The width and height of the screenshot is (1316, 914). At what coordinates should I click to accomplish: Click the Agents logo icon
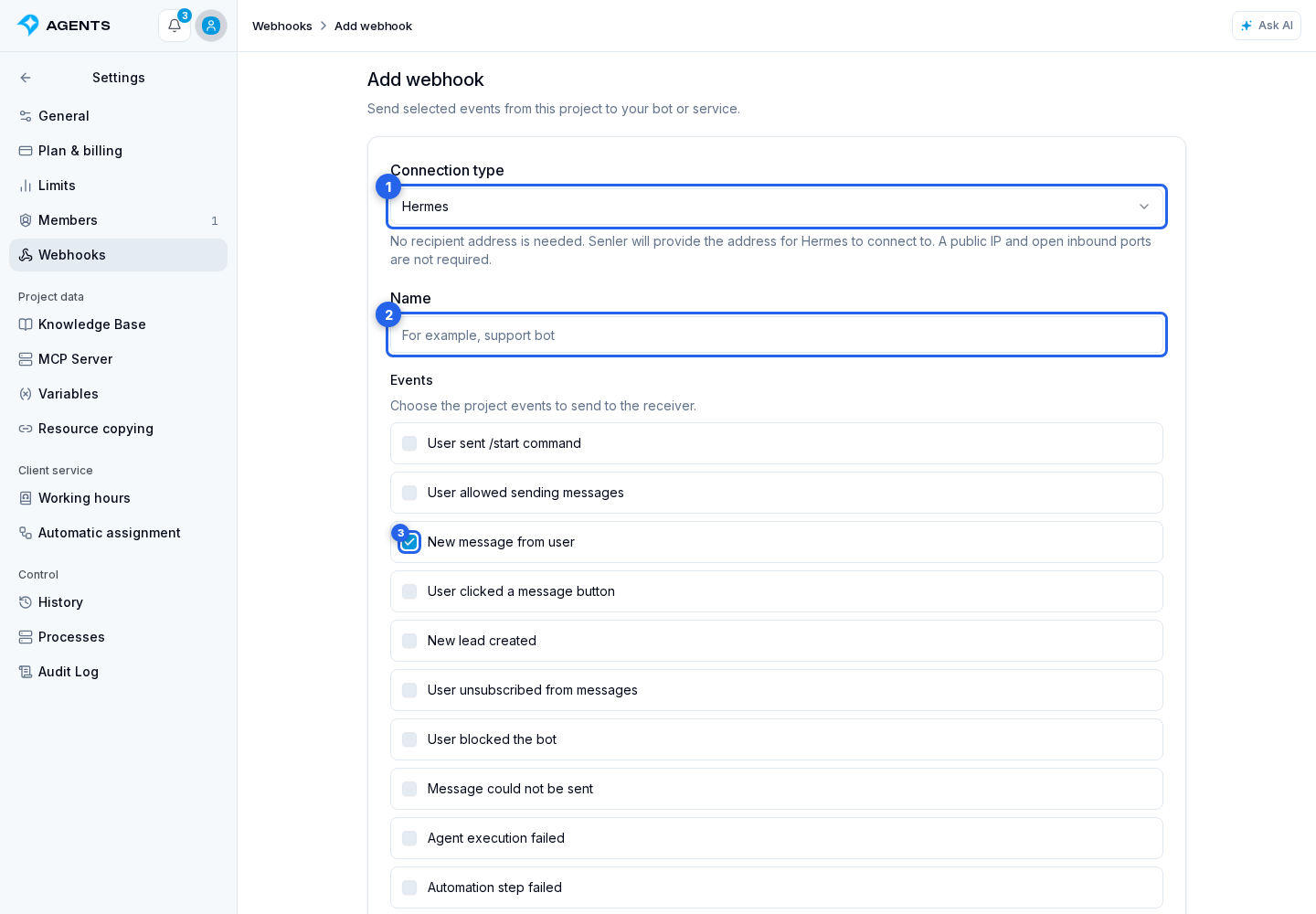pos(28,26)
